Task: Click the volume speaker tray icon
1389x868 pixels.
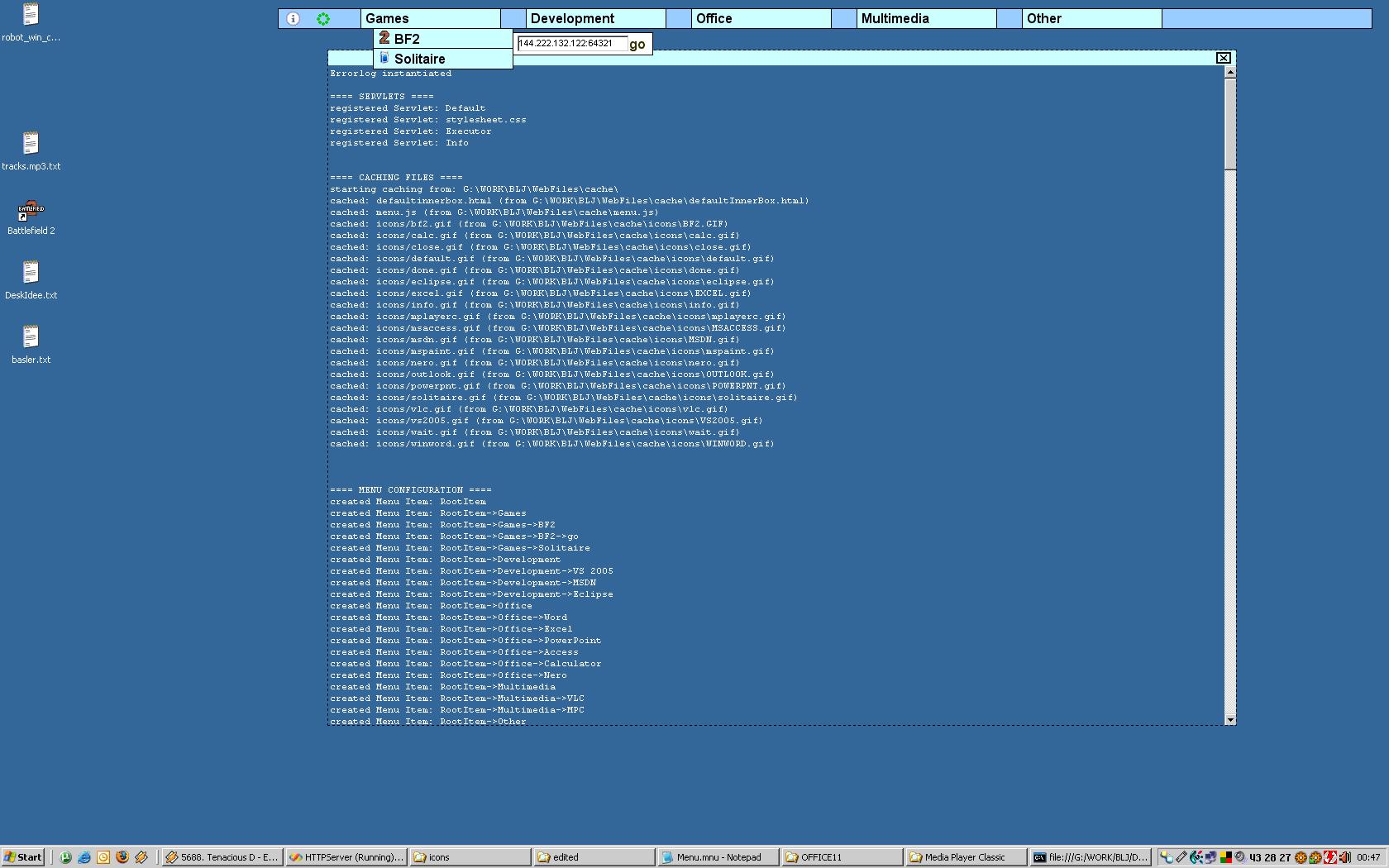Action: tap(1344, 857)
